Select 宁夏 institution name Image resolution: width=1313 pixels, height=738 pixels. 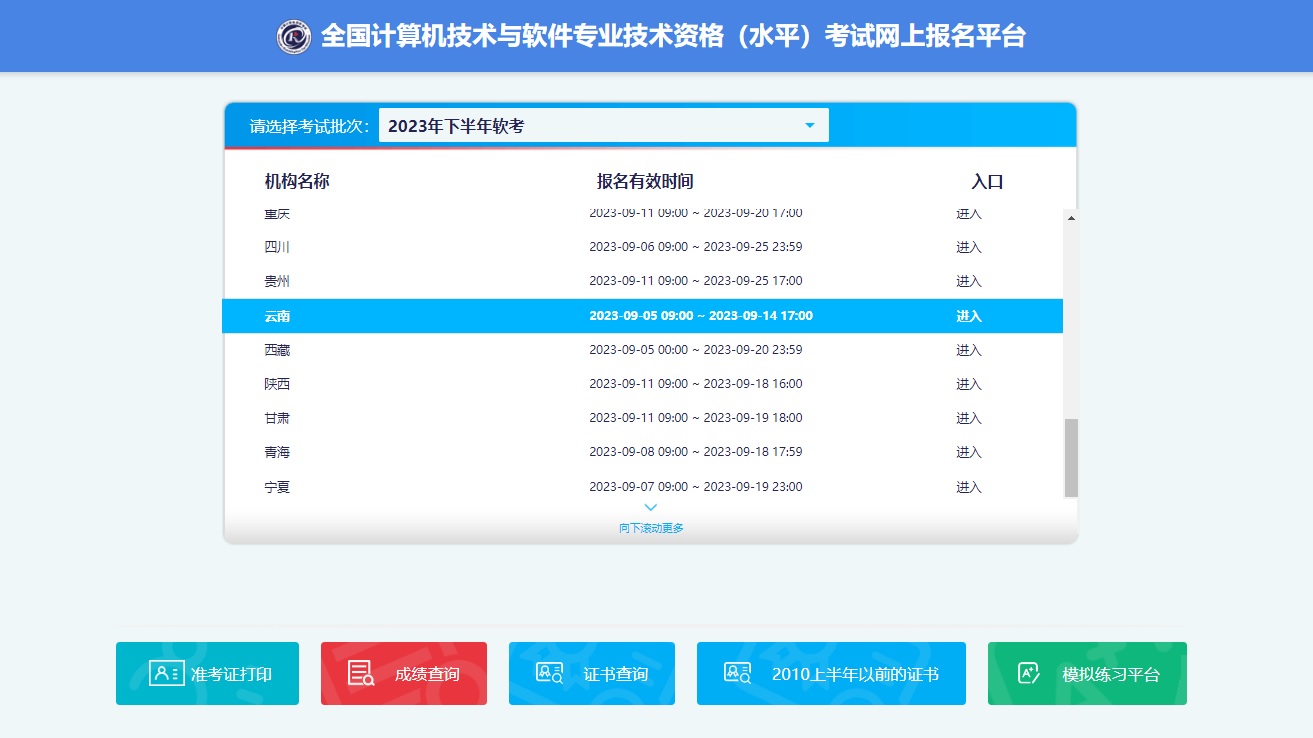click(277, 487)
